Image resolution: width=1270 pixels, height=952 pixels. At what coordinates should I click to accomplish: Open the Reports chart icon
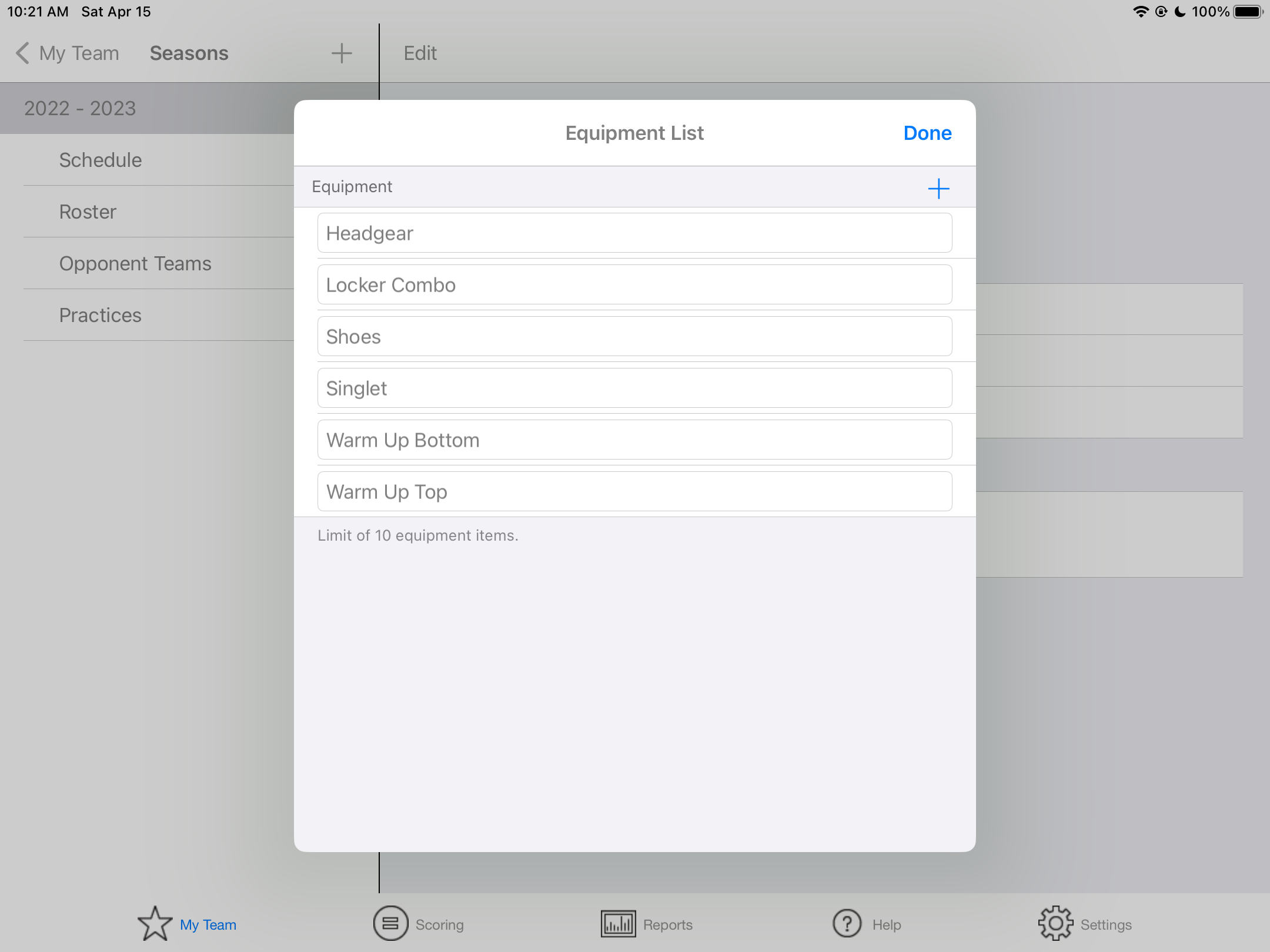(x=618, y=923)
